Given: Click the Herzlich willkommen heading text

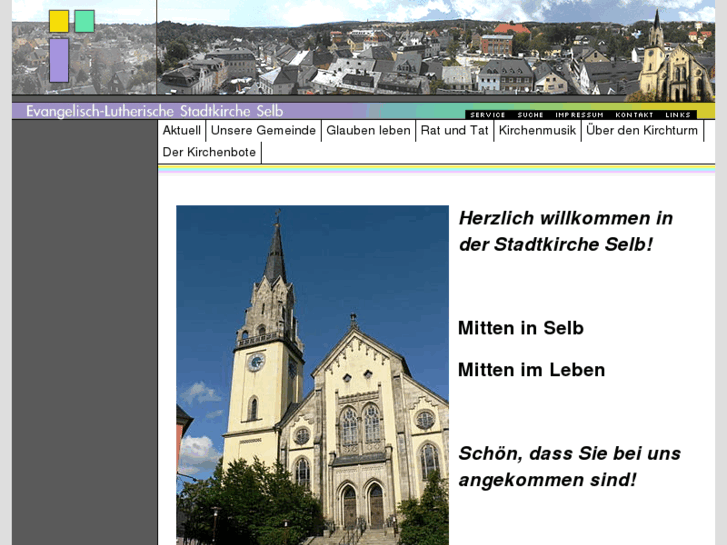Looking at the screenshot, I should 565,231.
